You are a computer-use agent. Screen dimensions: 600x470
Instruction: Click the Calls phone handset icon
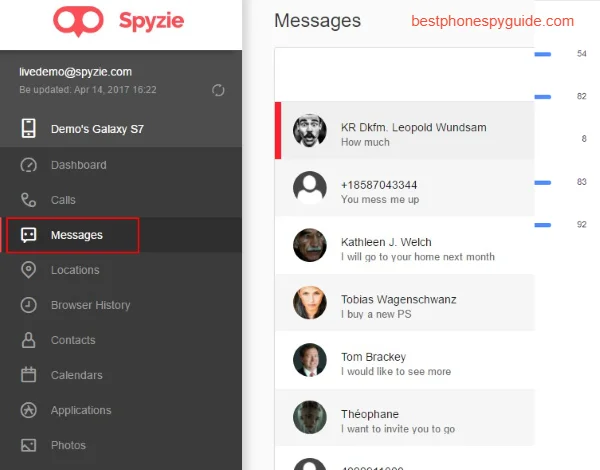(29, 200)
